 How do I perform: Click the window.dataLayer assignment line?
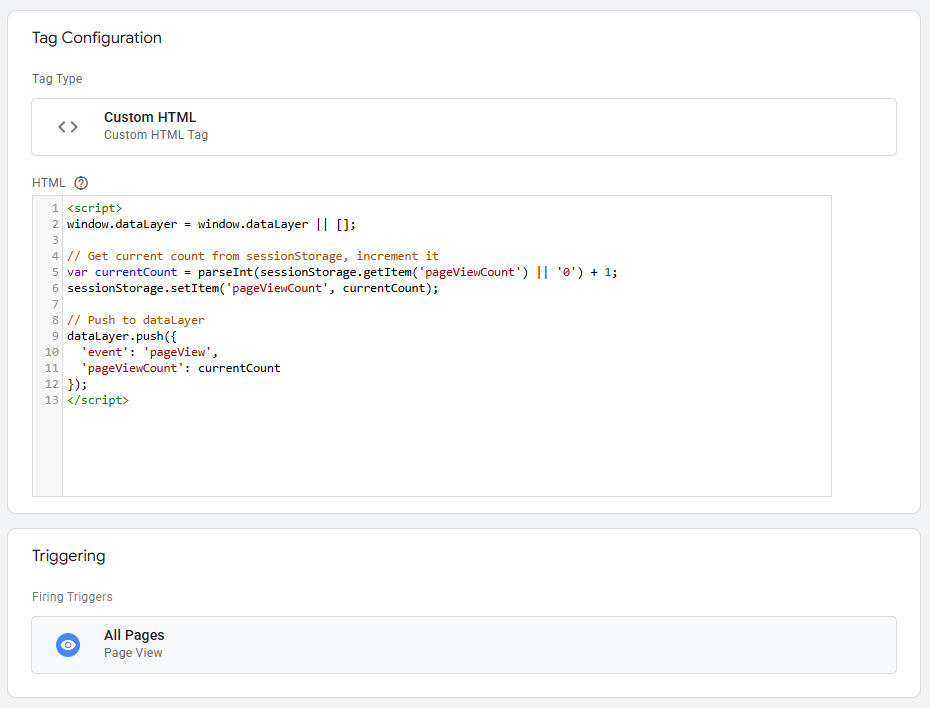pyautogui.click(x=211, y=224)
